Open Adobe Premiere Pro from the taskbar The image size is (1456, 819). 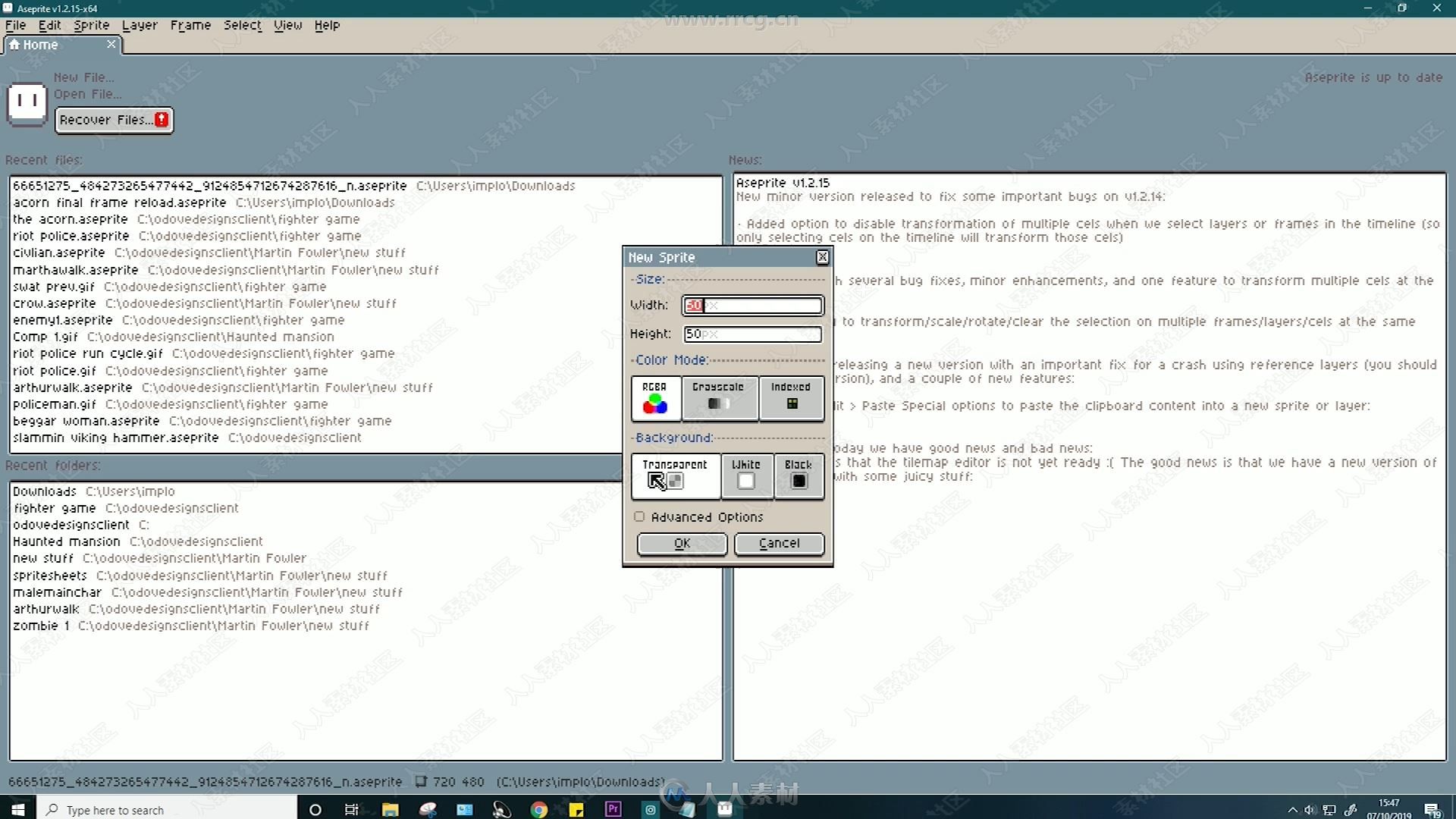pyautogui.click(x=613, y=809)
